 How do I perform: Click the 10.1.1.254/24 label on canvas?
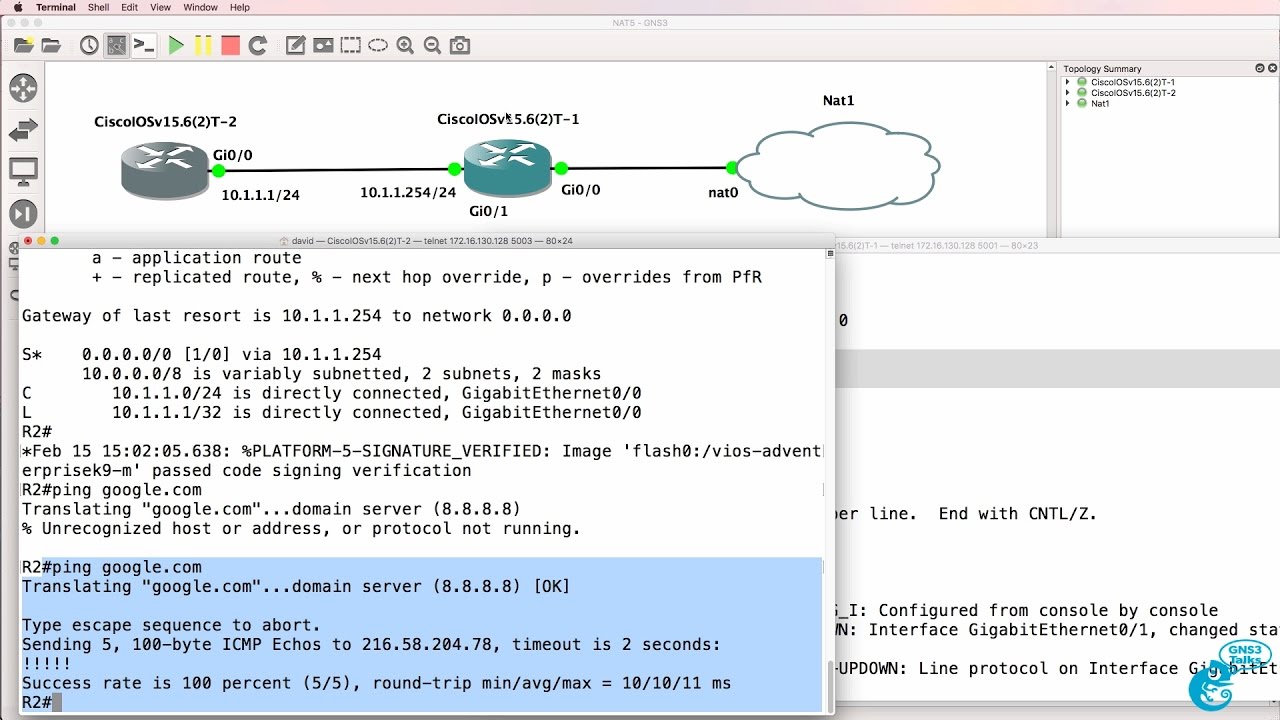click(x=408, y=192)
